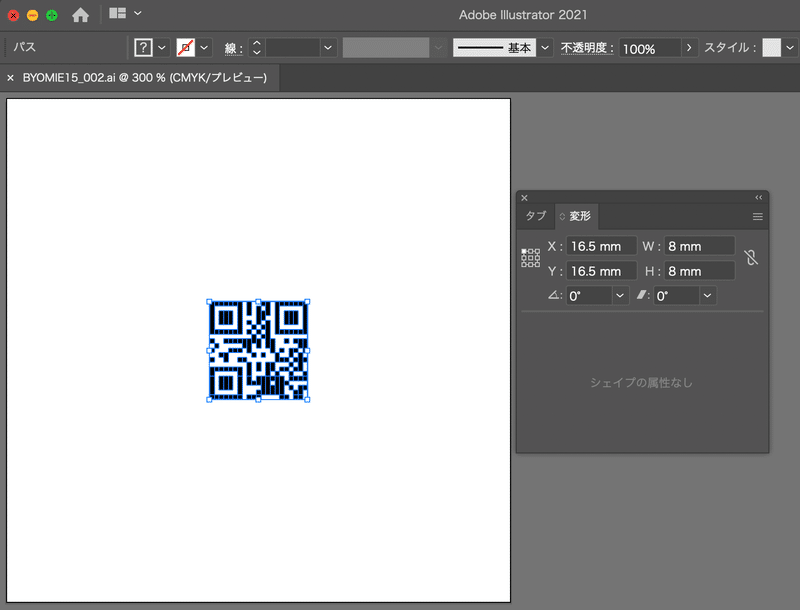
Task: Select the BYOMIE15_002.ai document tab
Action: coord(144,78)
